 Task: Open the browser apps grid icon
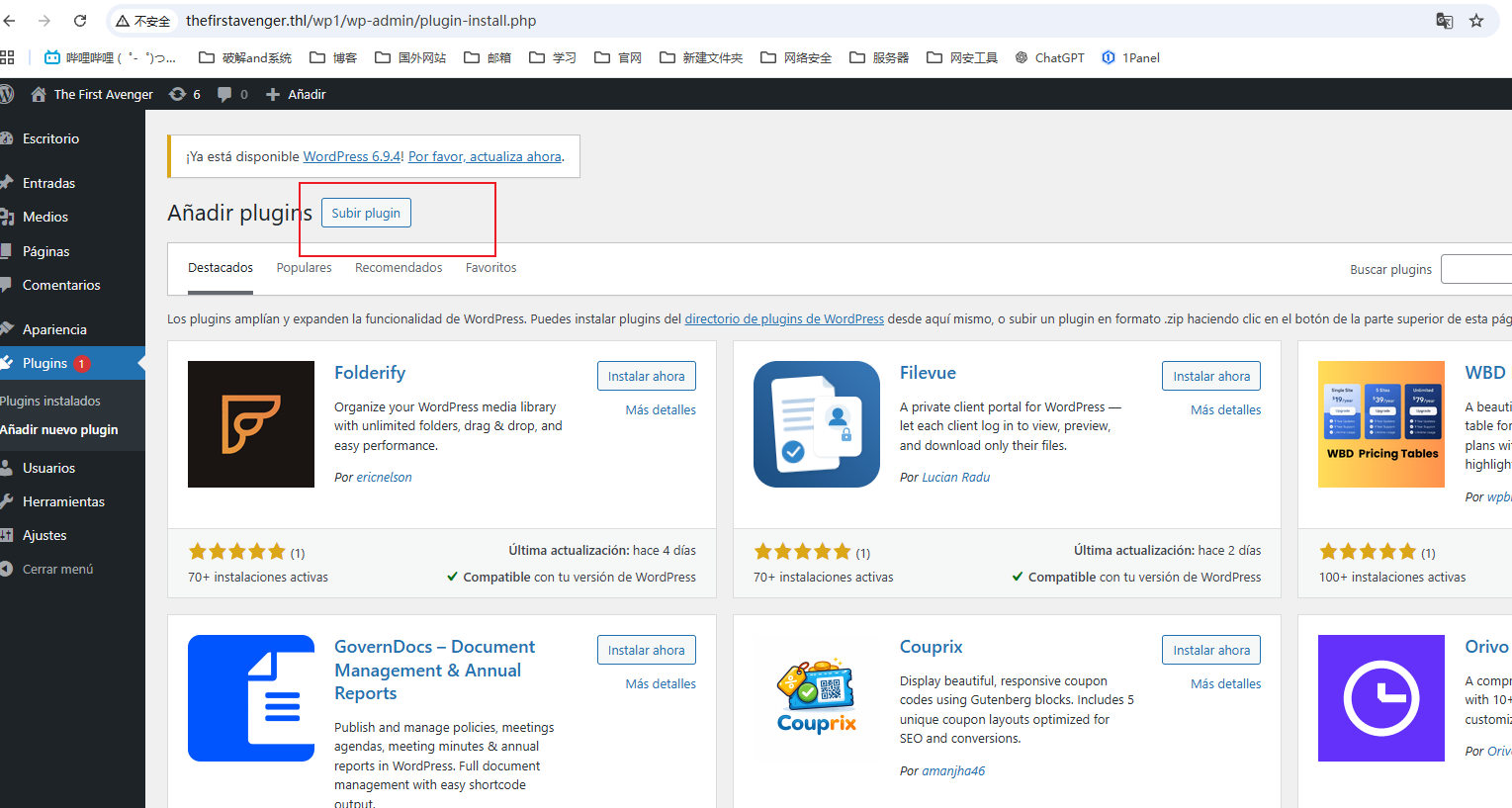click(x=7, y=57)
